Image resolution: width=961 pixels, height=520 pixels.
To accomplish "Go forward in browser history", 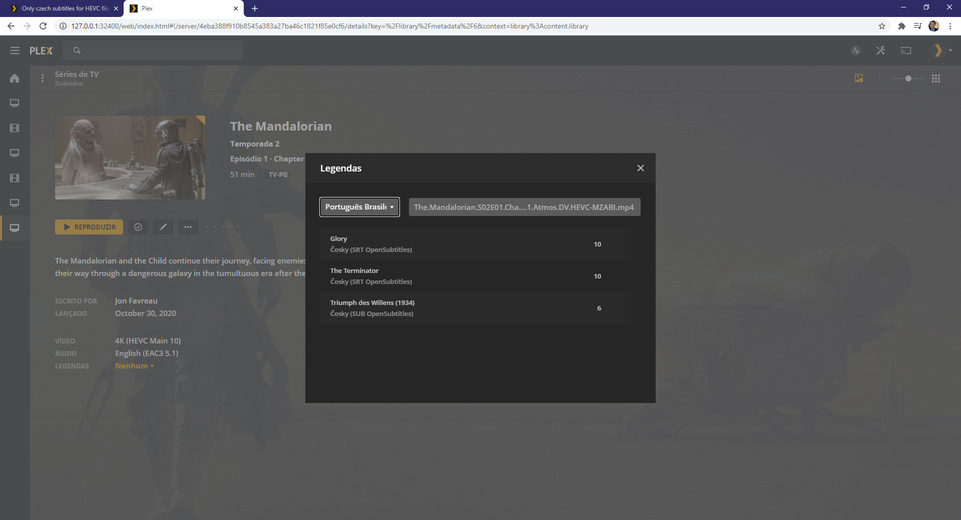I will pos(26,26).
